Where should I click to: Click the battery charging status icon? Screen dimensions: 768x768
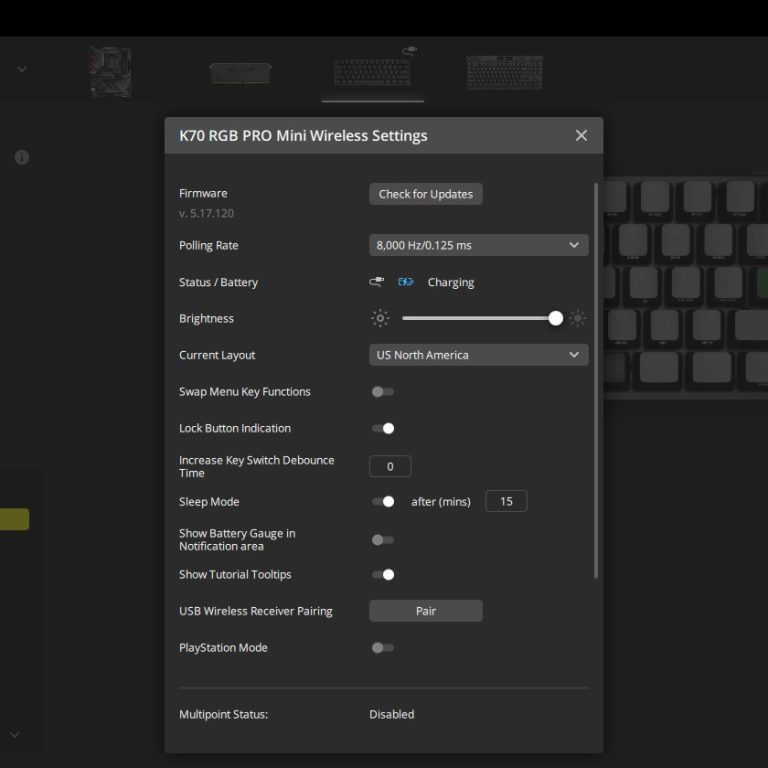[x=405, y=282]
